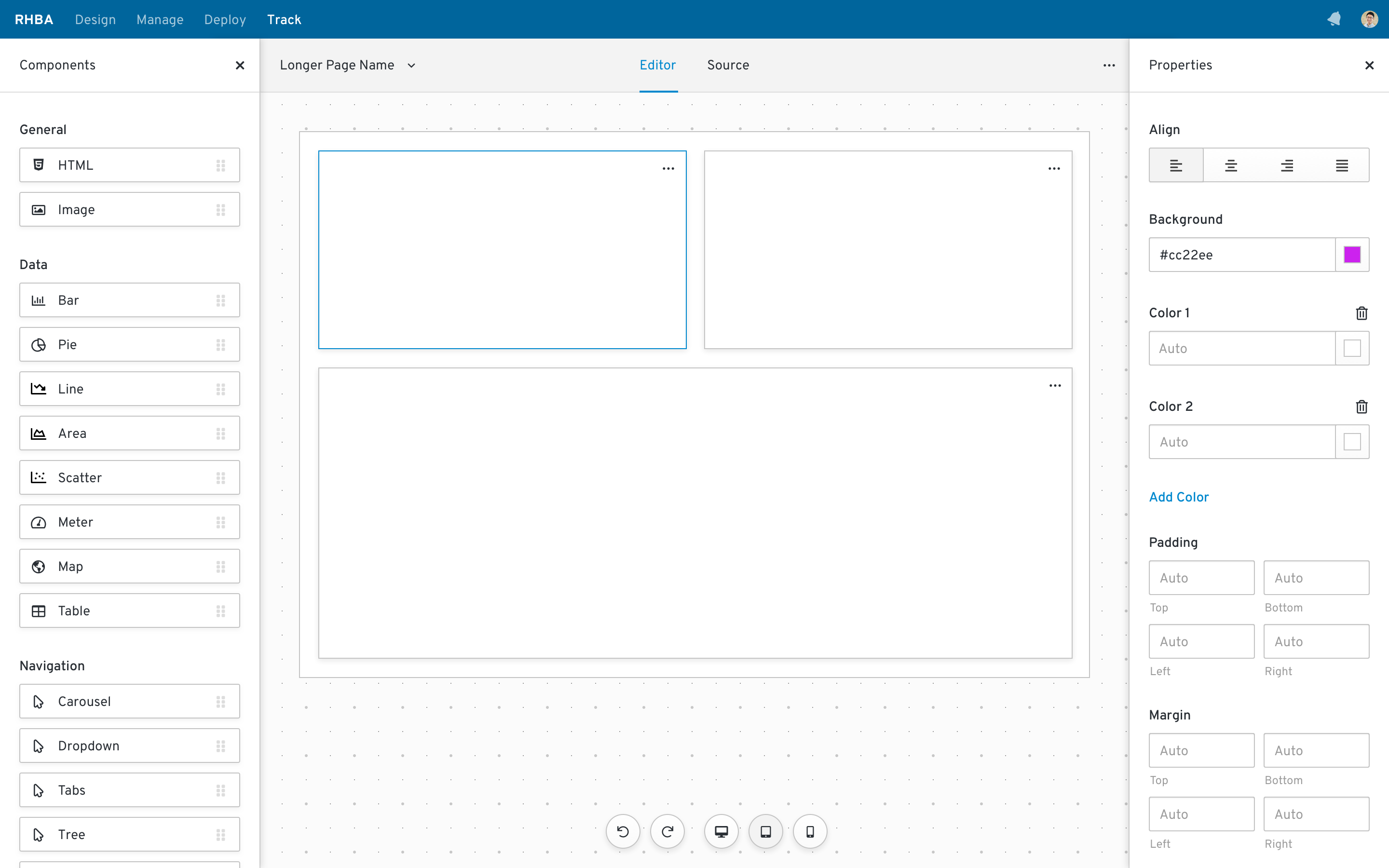Delete Color 2 with trash icon
The width and height of the screenshot is (1389, 868).
pyautogui.click(x=1362, y=407)
